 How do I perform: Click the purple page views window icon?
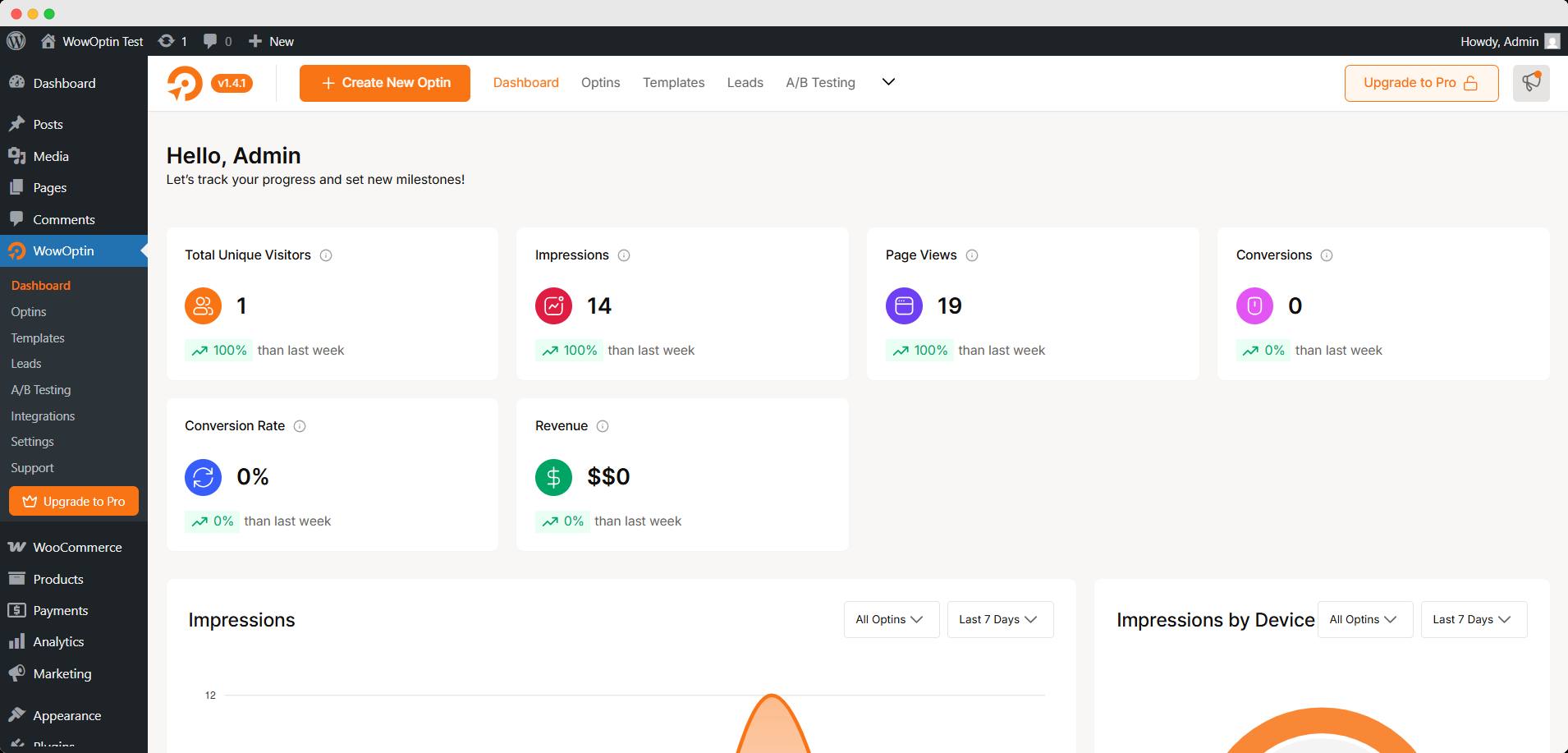click(904, 306)
